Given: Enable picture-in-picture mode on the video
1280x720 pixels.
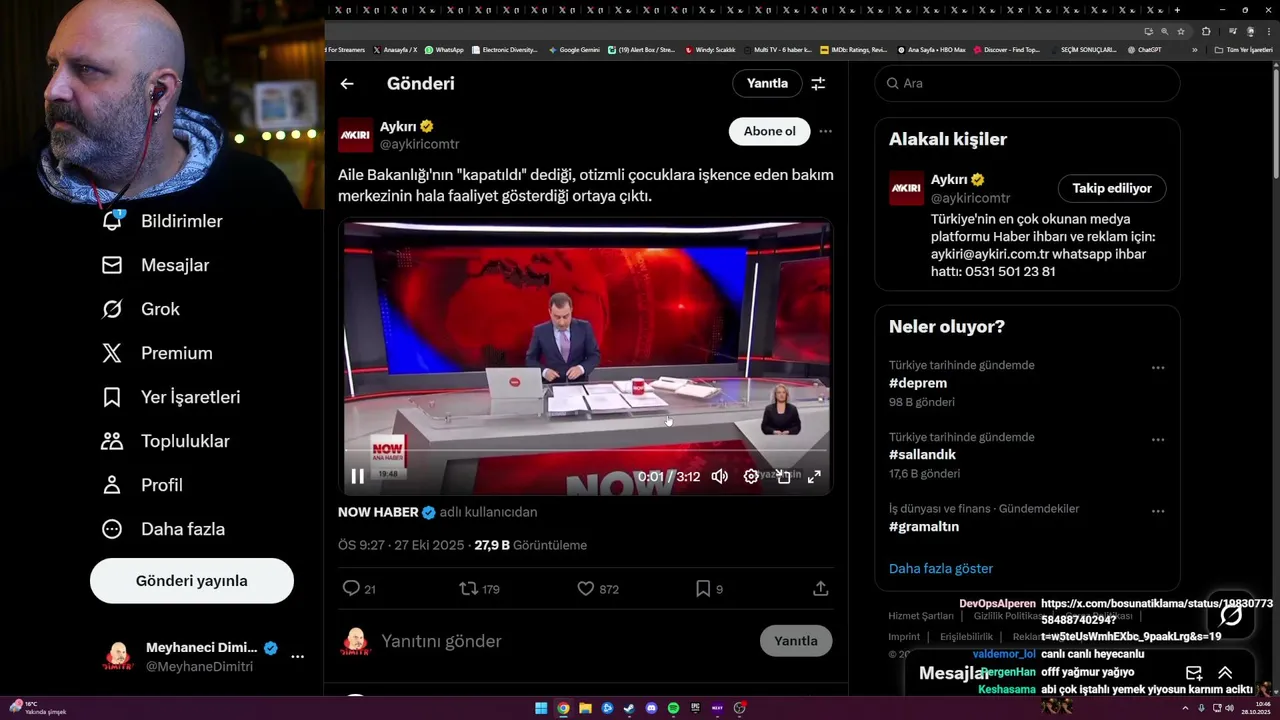Looking at the screenshot, I should point(783,476).
